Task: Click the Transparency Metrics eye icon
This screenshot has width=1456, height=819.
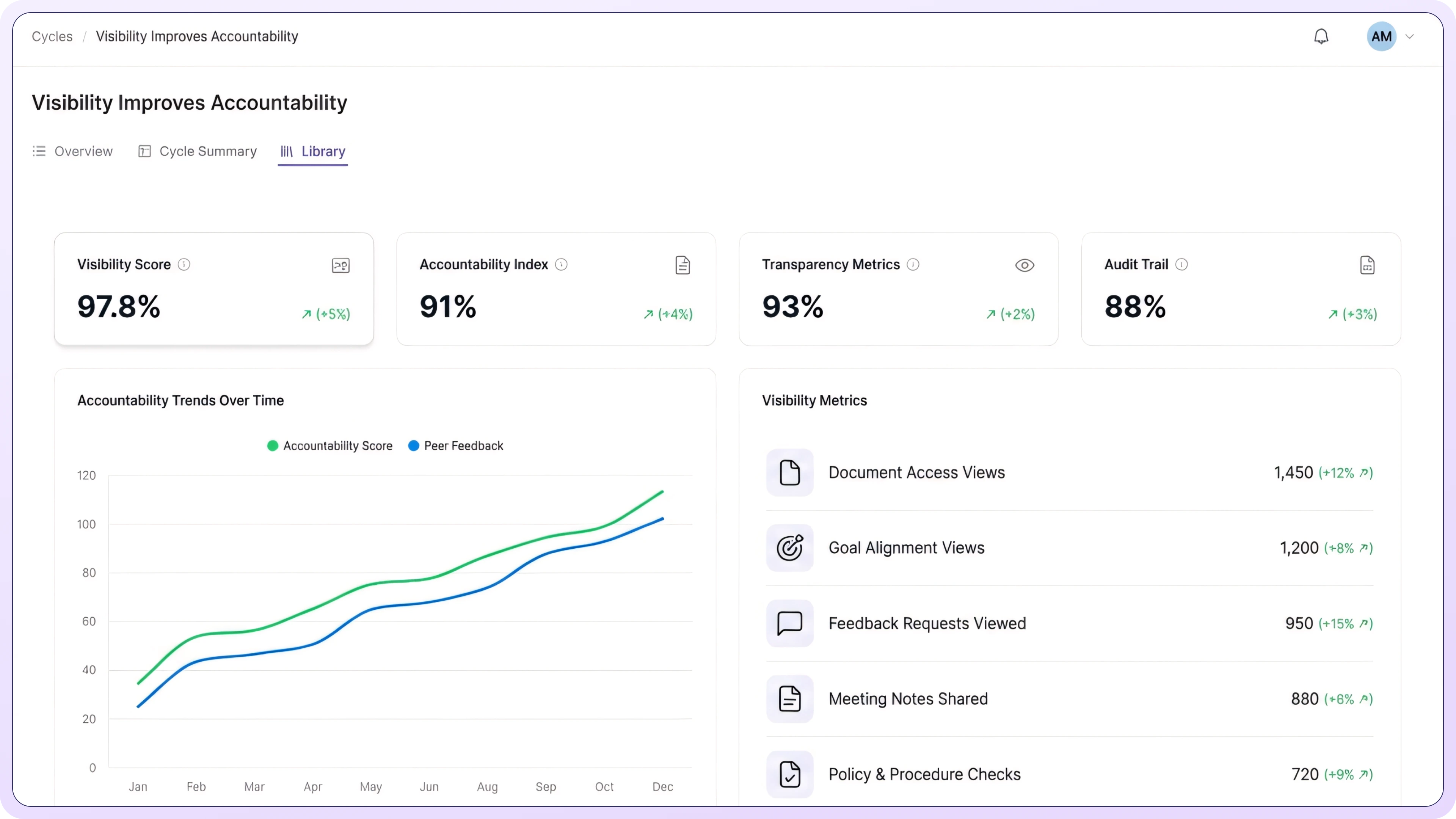Action: pos(1024,266)
